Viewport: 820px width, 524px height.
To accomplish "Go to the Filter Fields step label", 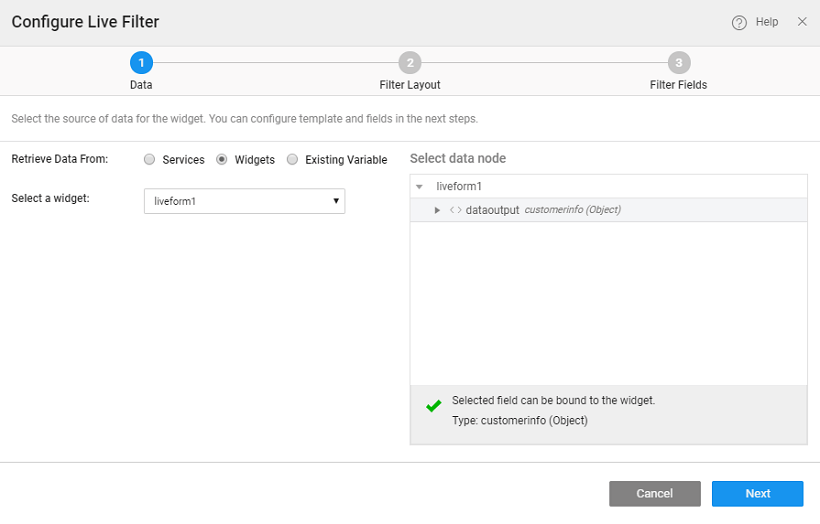I will click(678, 85).
